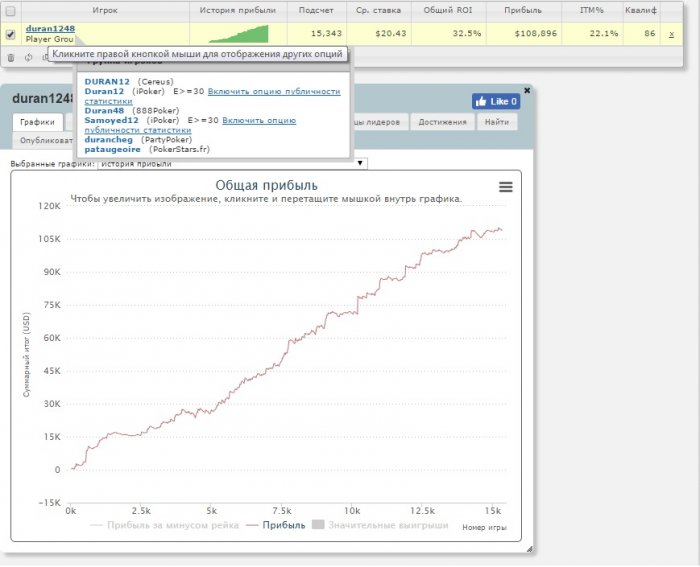
Task: Toggle the select-all header checkbox
Action: [x=11, y=10]
